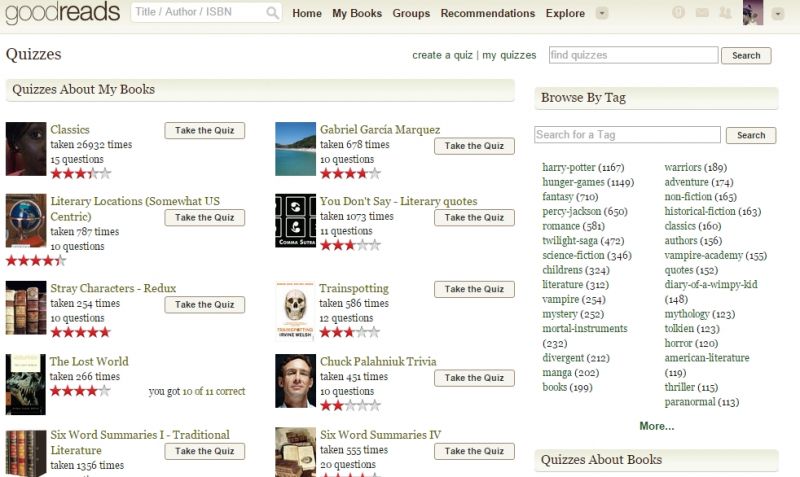The image size is (800, 477).
Task: Expand the dropdown arrow next to Explore
Action: [x=601, y=13]
